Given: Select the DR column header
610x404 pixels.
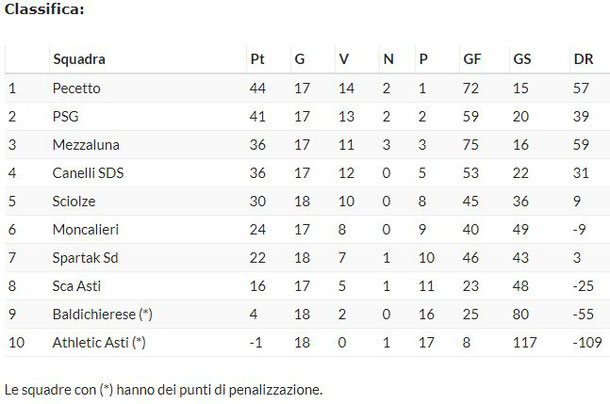Looking at the screenshot, I should coord(583,59).
